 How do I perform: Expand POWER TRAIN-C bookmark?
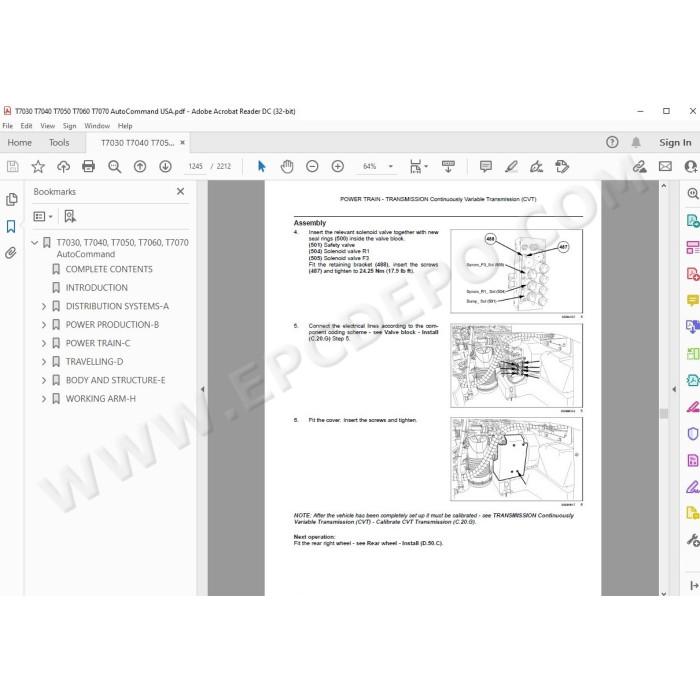tap(44, 343)
